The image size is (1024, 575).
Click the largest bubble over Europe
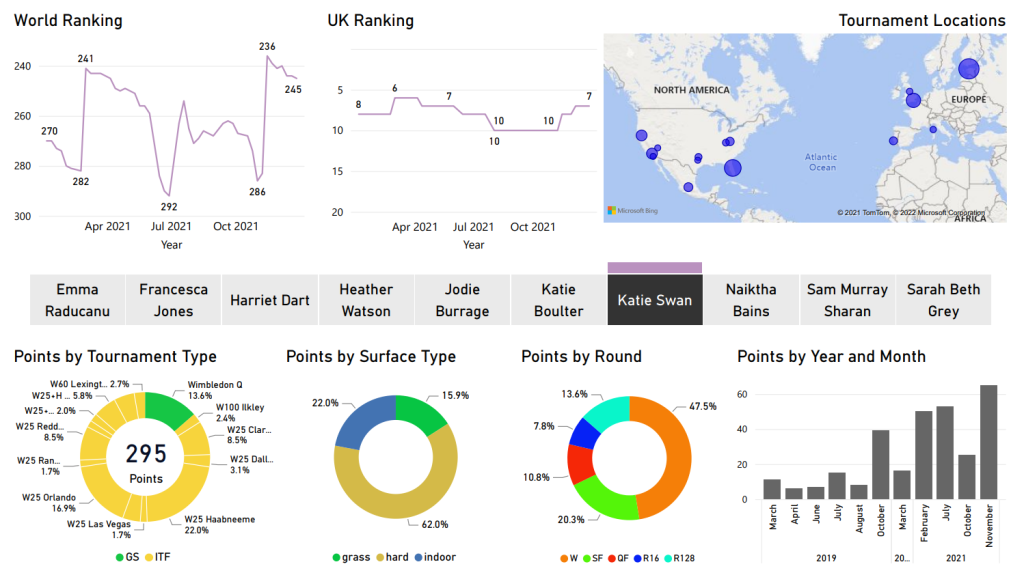coord(968,69)
